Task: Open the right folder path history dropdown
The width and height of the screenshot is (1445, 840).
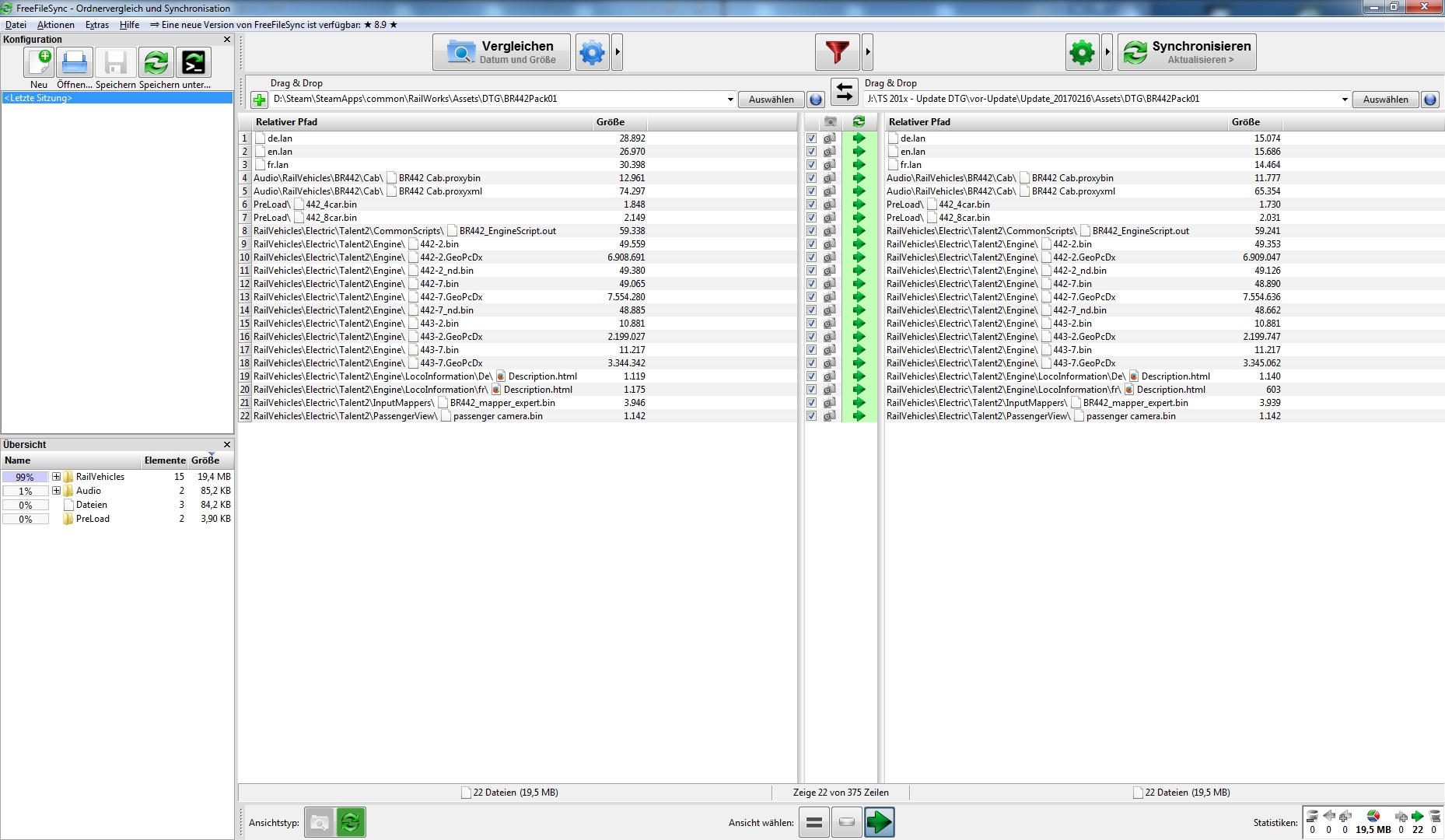Action: point(1344,100)
